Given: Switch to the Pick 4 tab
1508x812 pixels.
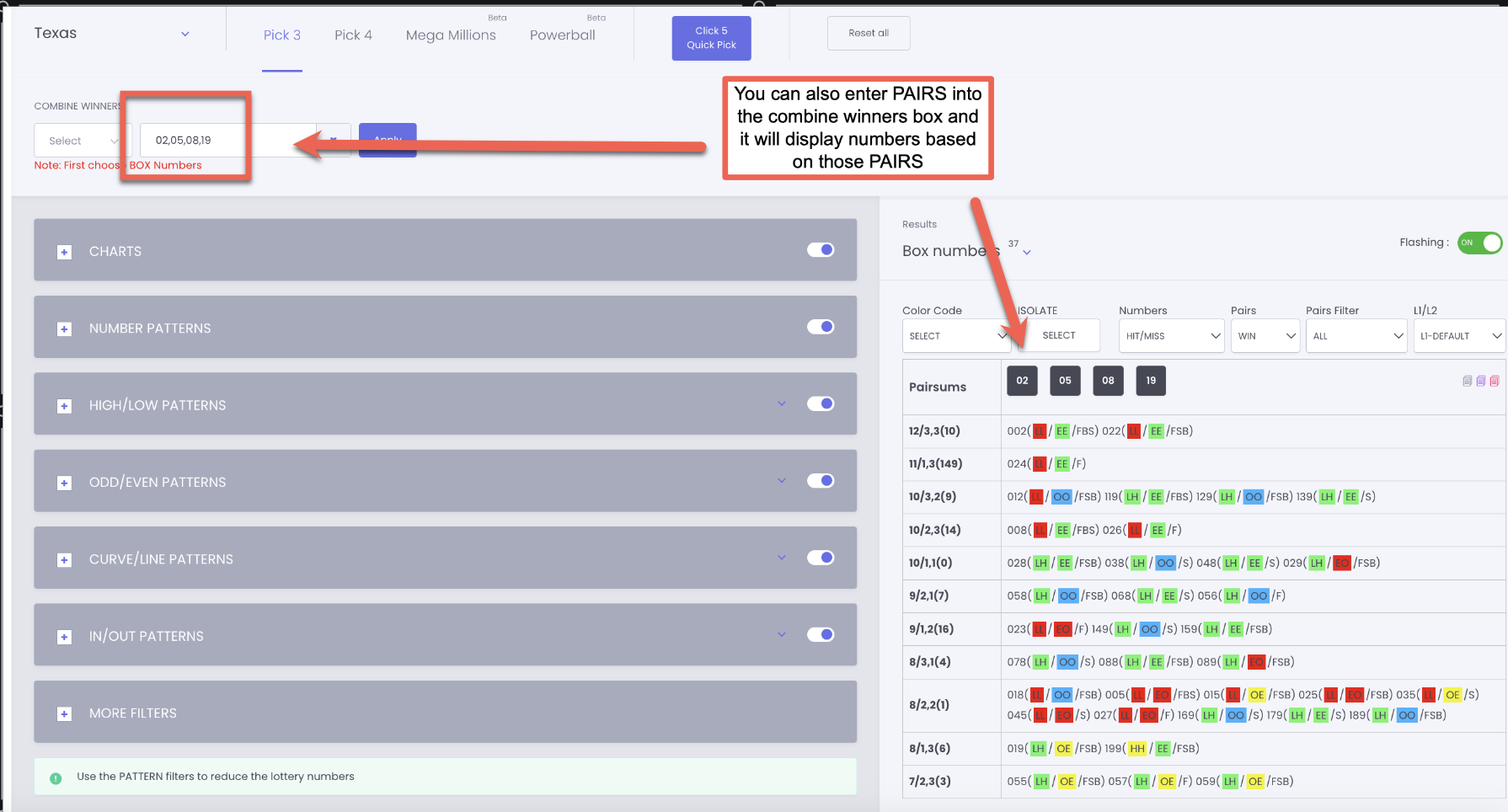Looking at the screenshot, I should click(353, 35).
